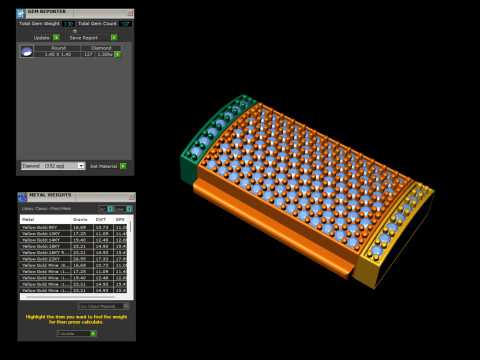Sort by the Grams column header
Viewport: 480px width, 360px height.
pos(80,219)
